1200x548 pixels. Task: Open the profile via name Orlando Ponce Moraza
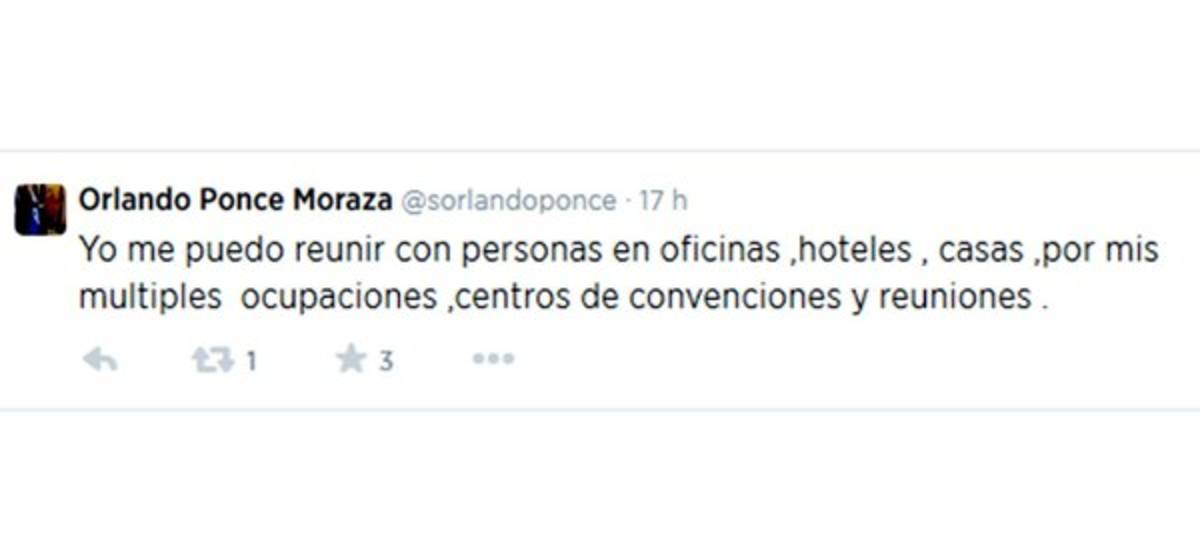[x=235, y=200]
